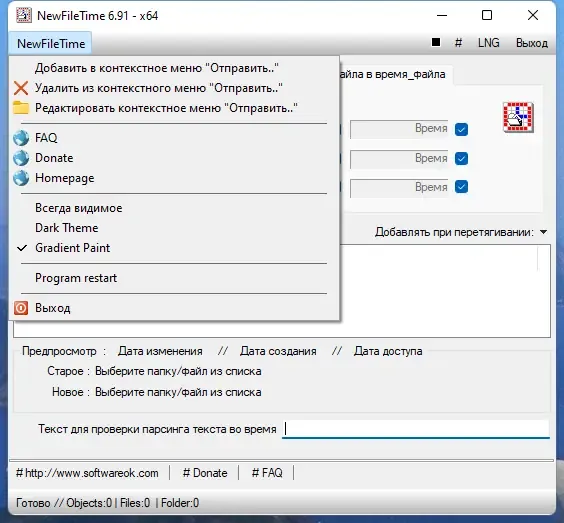Expand "Добавлять при перетягивании" dropdown arrow
564x523 pixels.
pos(543,232)
